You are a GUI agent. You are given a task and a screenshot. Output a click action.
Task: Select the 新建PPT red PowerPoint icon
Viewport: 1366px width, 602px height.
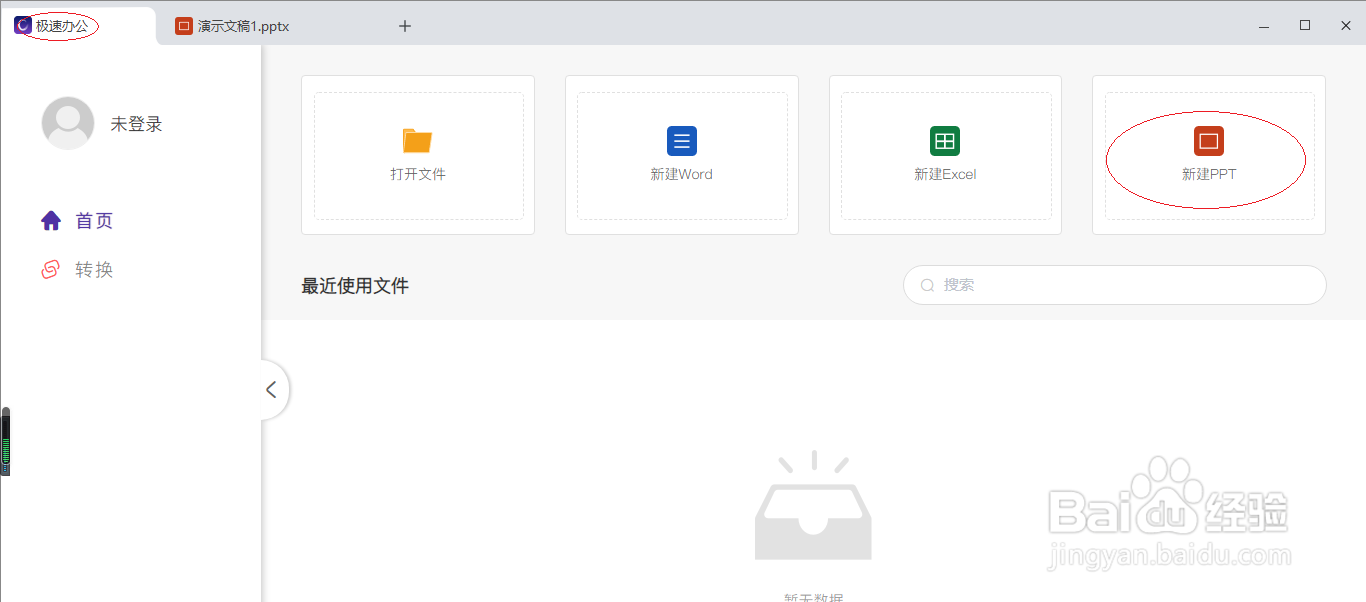1209,141
